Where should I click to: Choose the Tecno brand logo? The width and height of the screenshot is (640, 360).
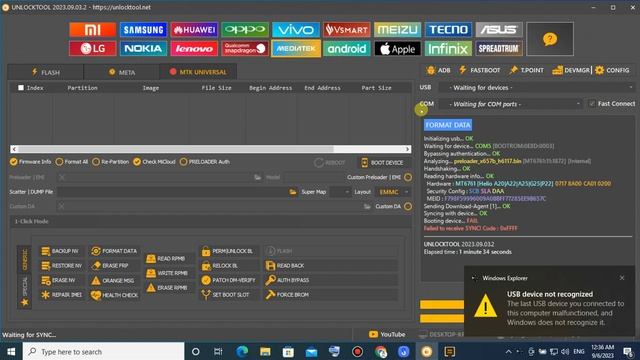coord(448,29)
